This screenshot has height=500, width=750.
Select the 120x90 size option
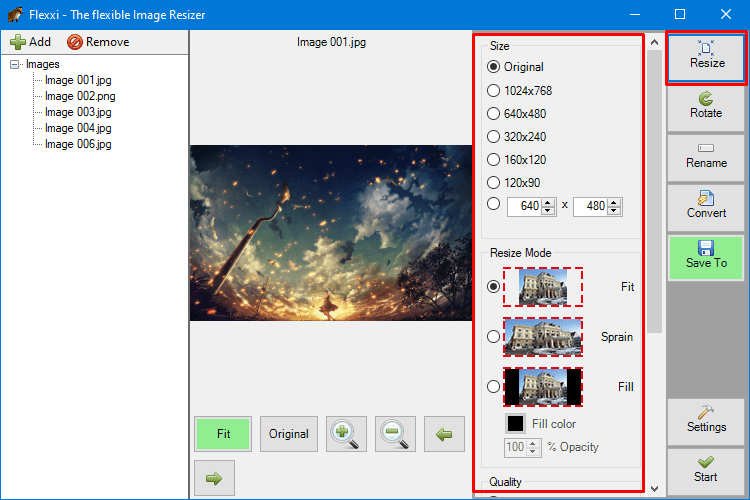click(x=493, y=182)
